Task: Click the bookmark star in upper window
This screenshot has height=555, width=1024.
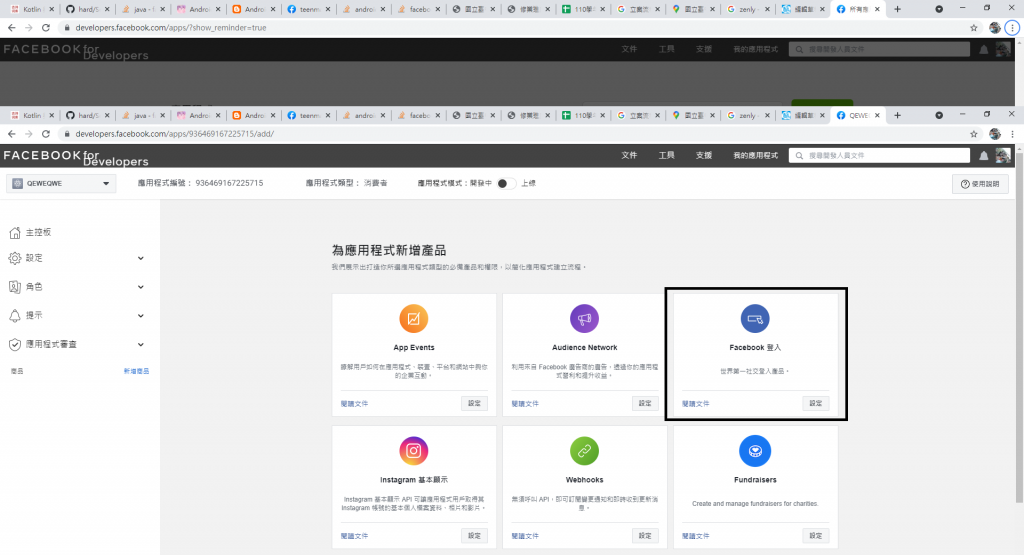Action: [x=974, y=28]
